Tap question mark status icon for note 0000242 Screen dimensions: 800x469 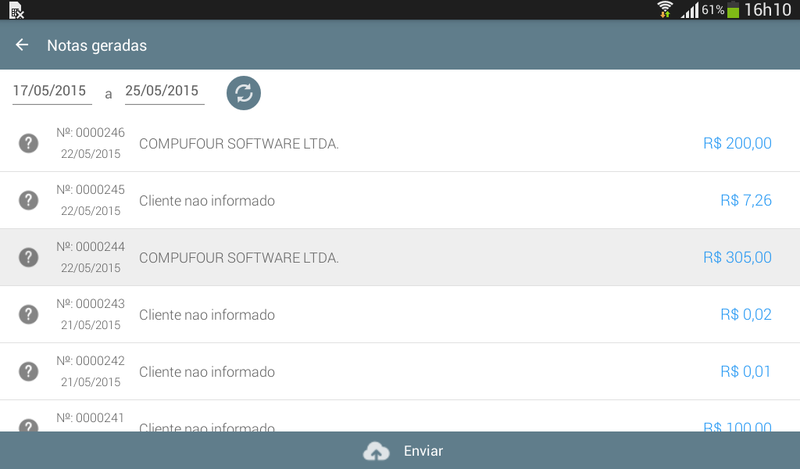29,371
